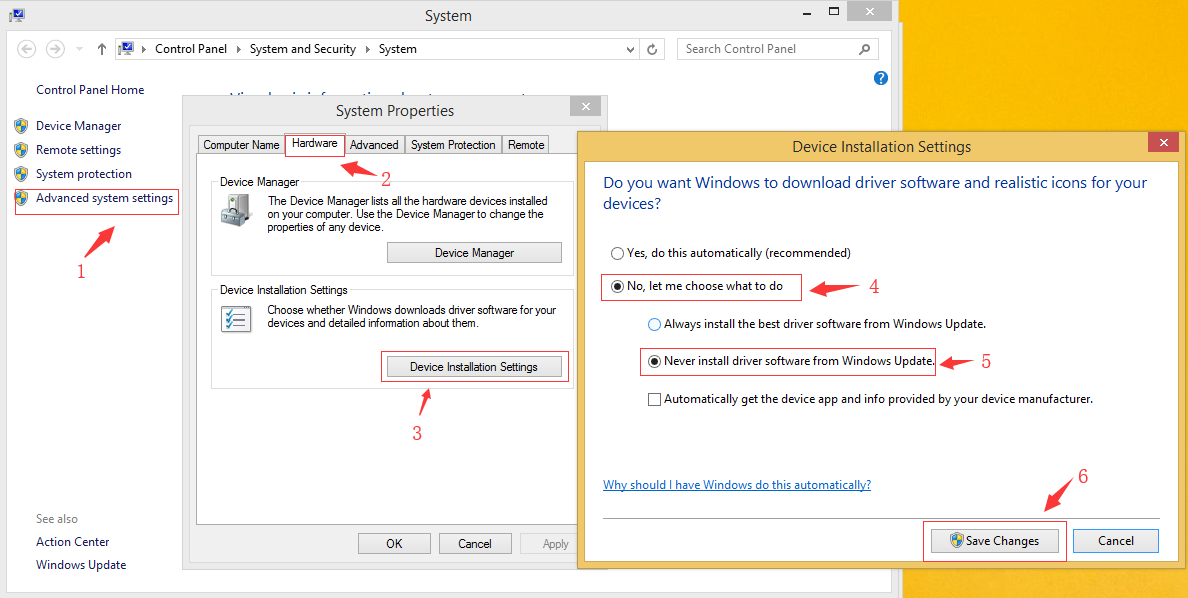Open Windows Update link

[81, 565]
